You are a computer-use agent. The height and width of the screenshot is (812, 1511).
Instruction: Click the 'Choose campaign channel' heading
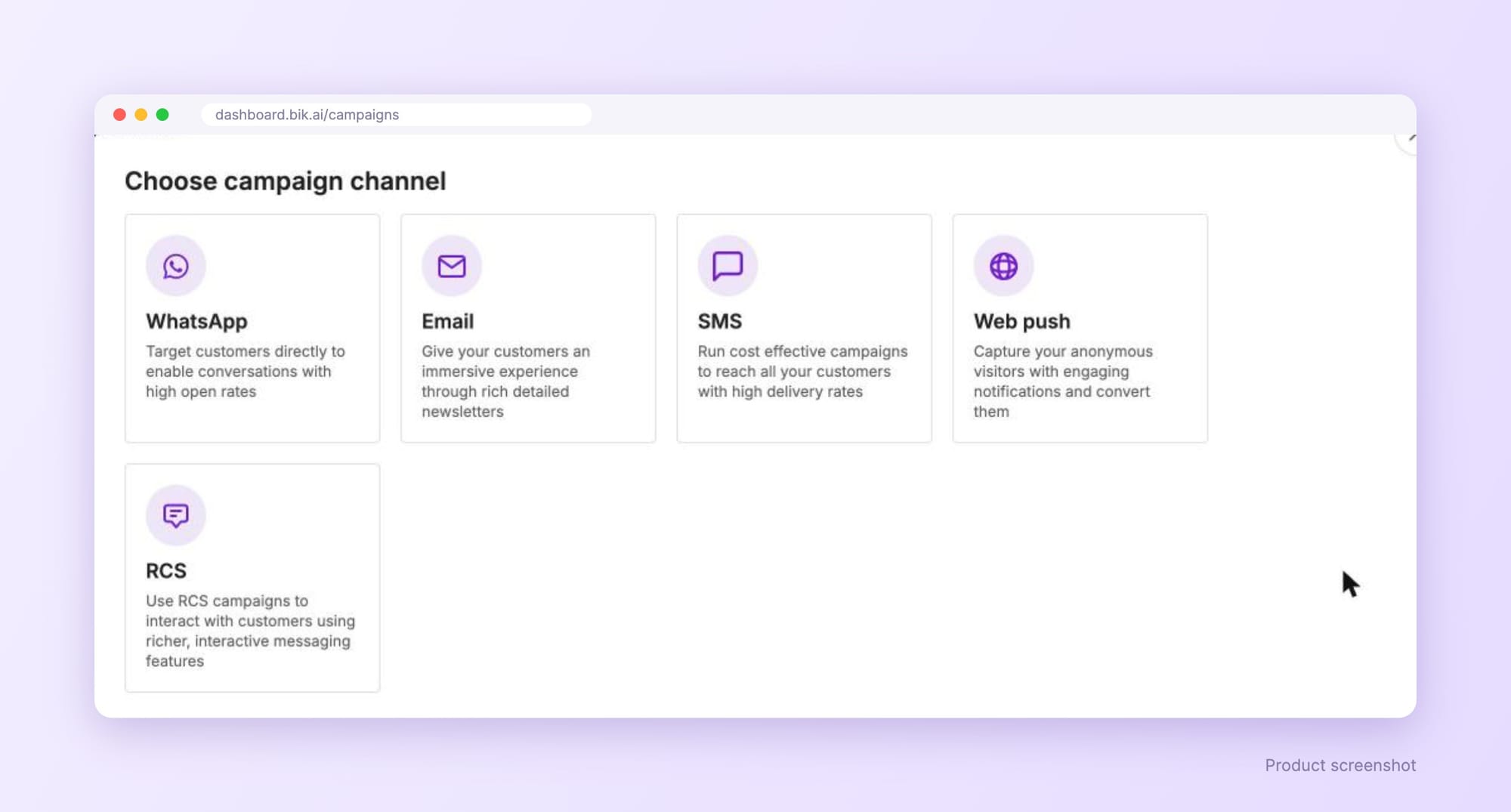[286, 181]
